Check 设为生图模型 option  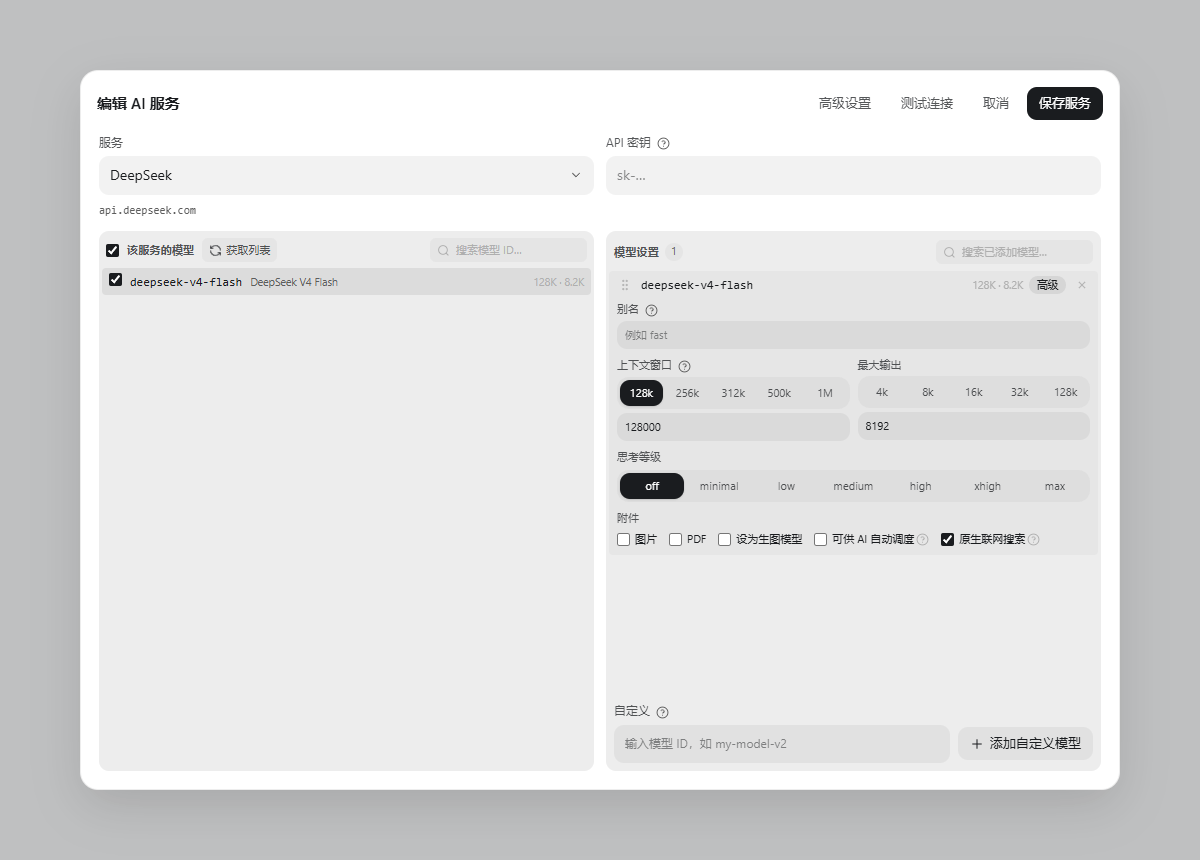725,539
